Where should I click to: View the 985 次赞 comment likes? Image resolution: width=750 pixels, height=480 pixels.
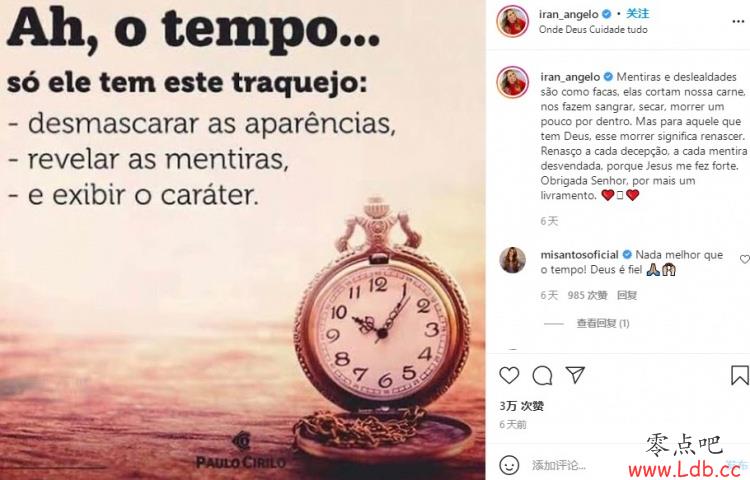coord(587,295)
